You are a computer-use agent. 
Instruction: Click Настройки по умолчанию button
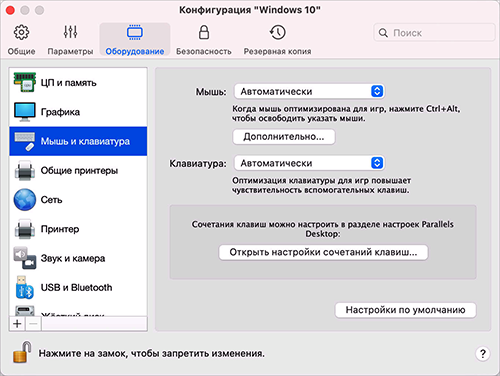point(405,310)
